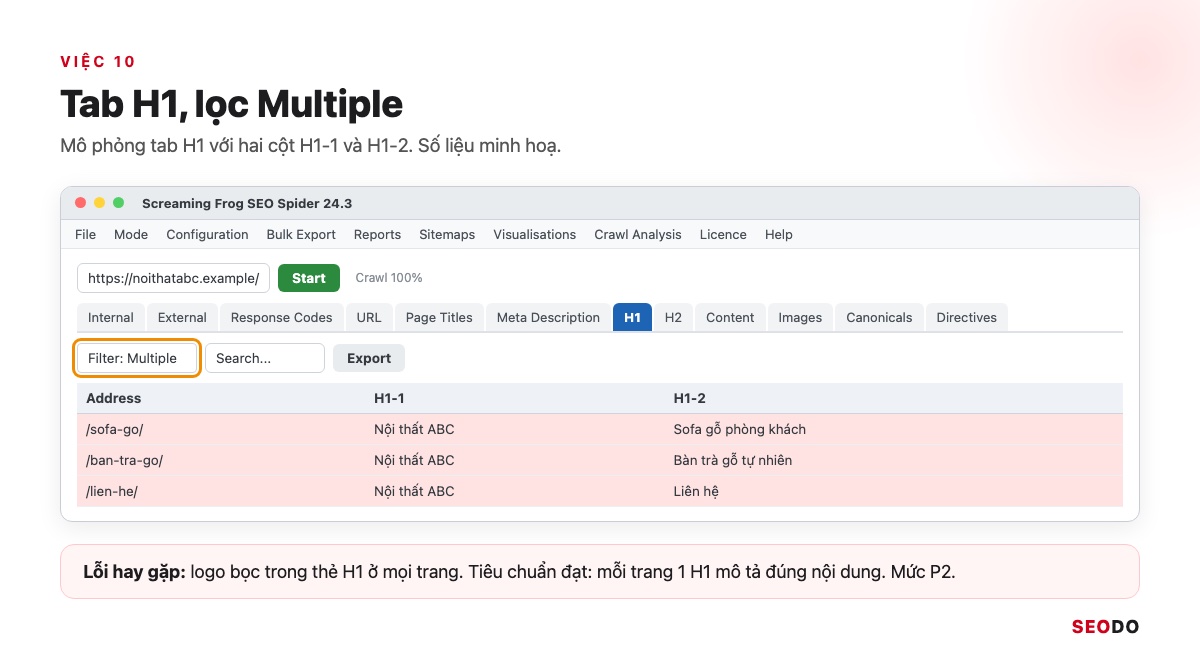Click the "Liên hệ" H1-2 cell
This screenshot has width=1200, height=659.
[x=696, y=491]
